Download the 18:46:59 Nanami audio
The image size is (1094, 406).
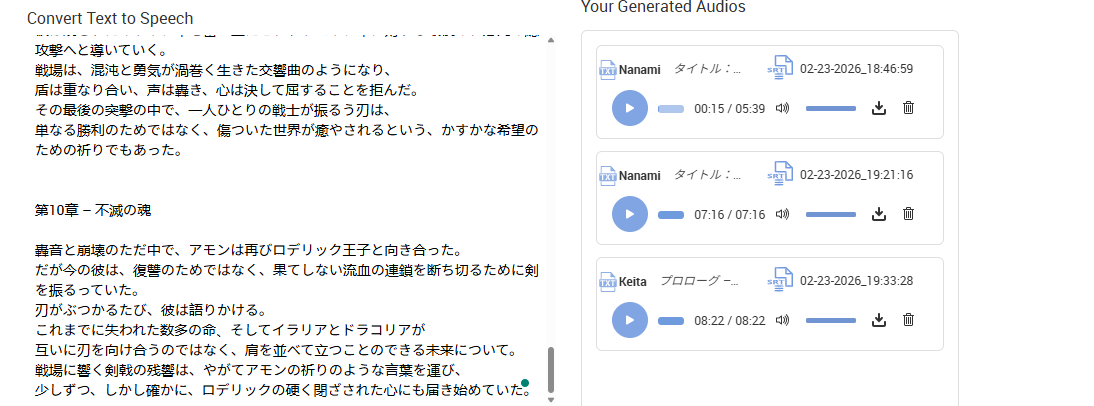879,107
